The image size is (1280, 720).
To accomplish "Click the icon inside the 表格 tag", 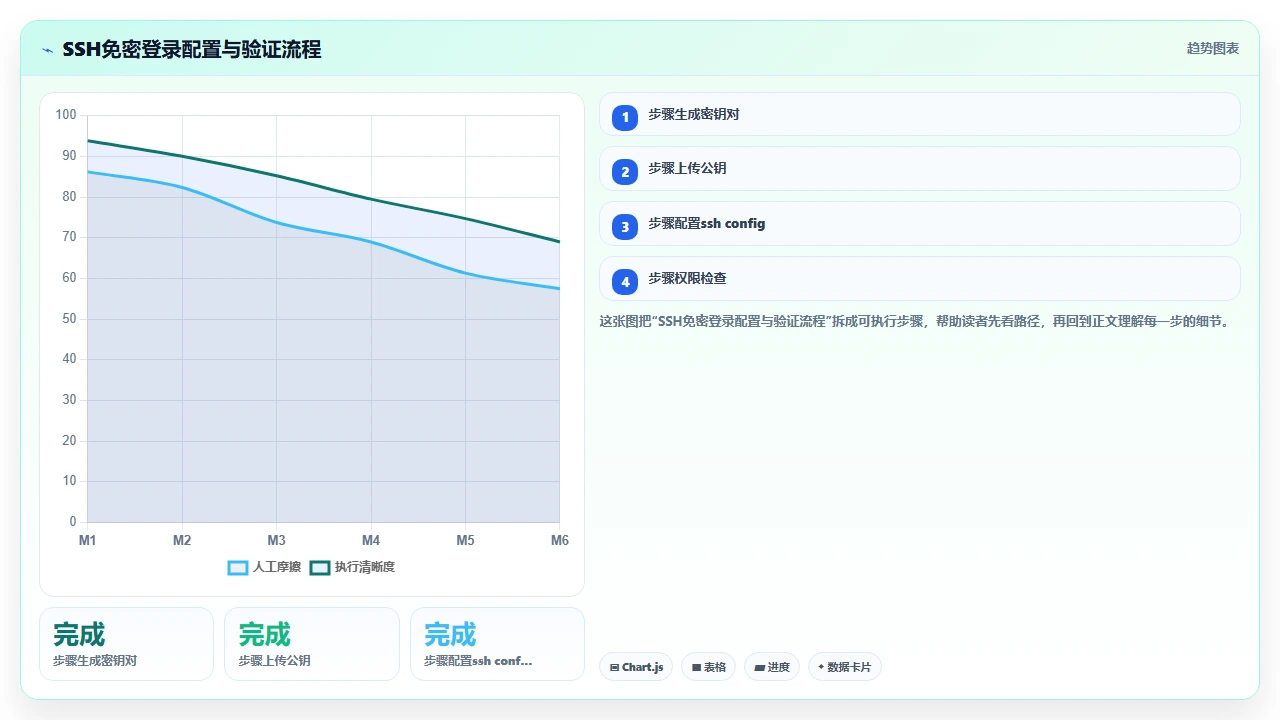I will 696,667.
